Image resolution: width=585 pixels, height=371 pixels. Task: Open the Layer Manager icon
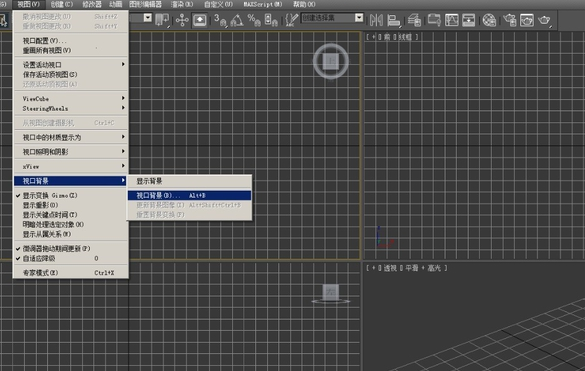(x=414, y=20)
